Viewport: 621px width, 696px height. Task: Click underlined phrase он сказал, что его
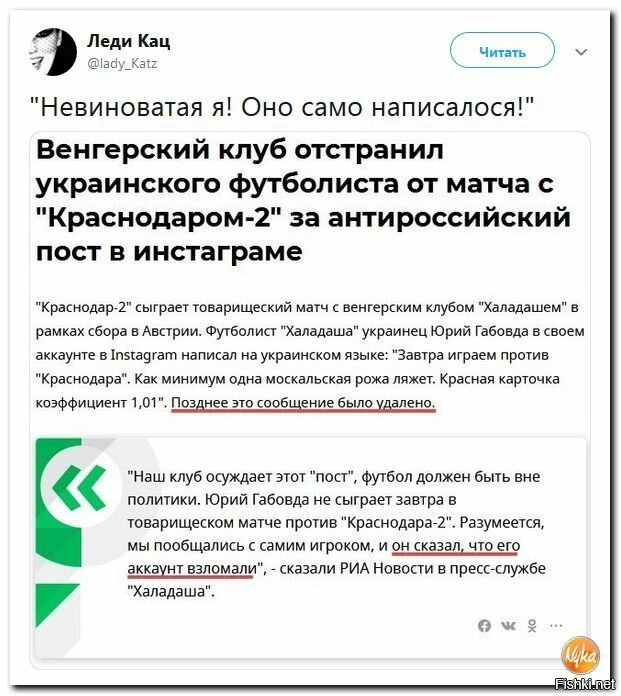point(455,546)
